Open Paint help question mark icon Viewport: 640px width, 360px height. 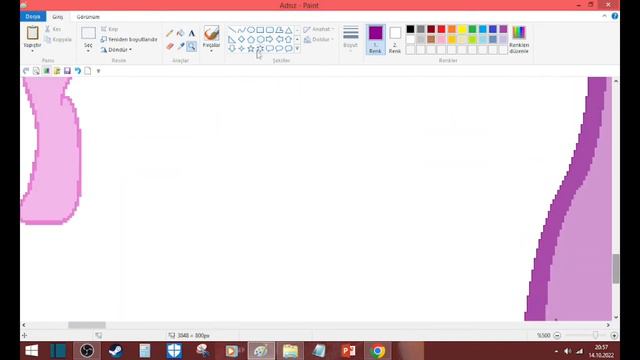pos(615,16)
